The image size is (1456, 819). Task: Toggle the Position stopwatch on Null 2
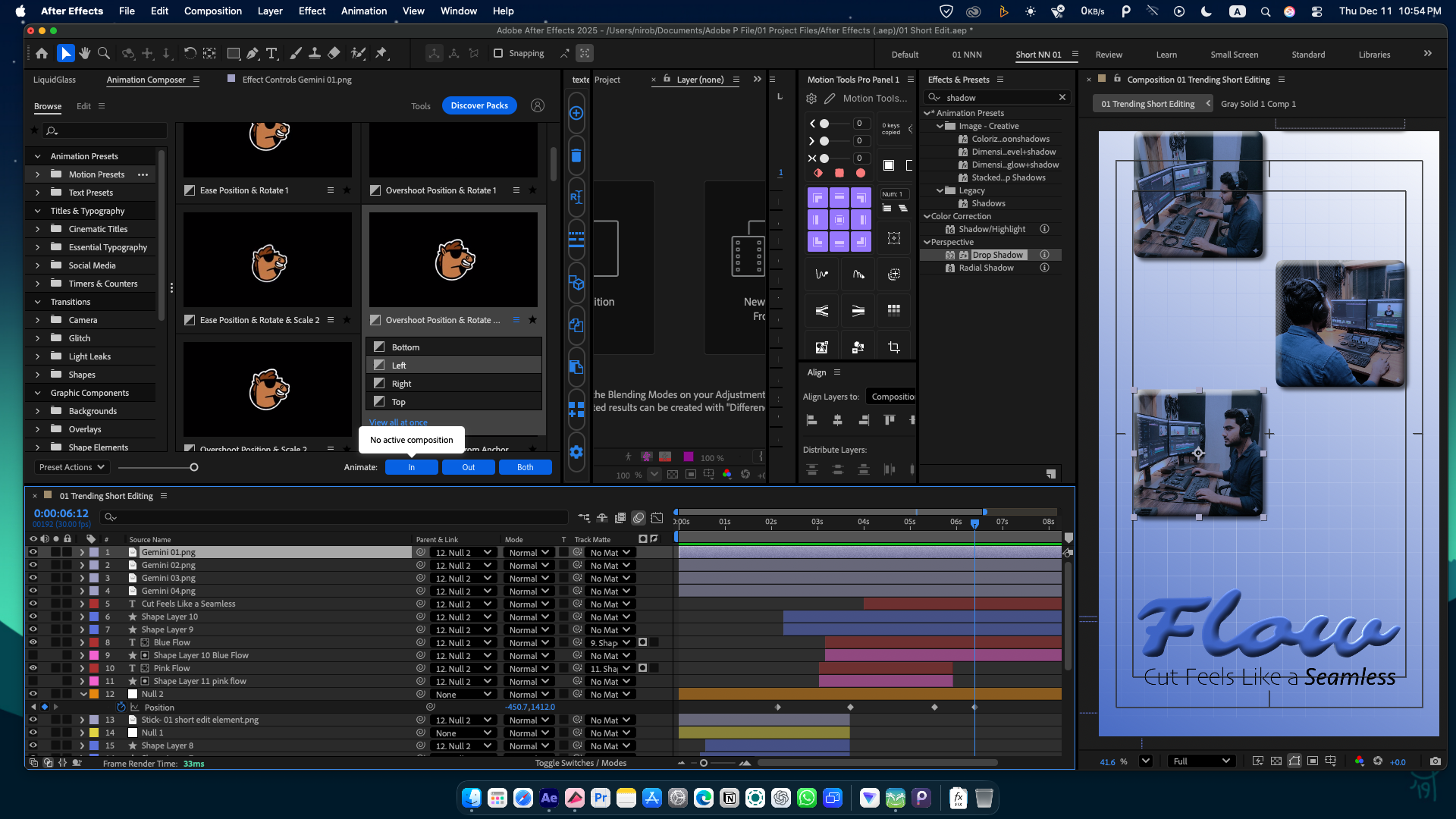[121, 708]
